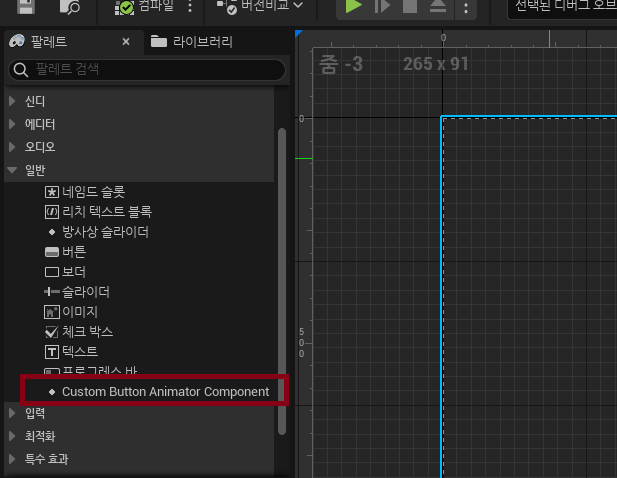This screenshot has width=617, height=478.
Task: Open the debug object selection dropdown
Action: (563, 7)
